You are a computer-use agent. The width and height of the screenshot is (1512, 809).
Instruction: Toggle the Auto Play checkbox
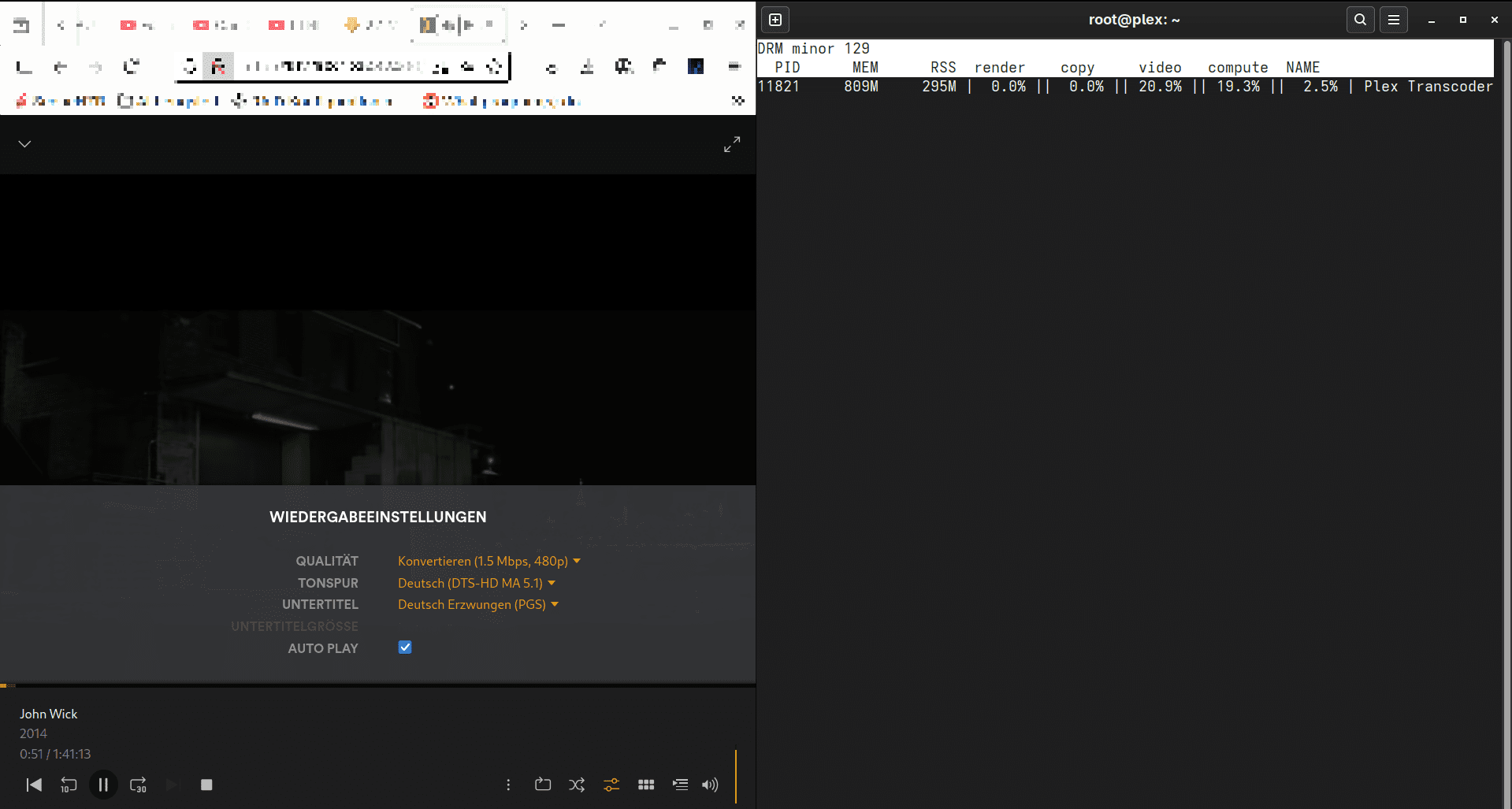tap(405, 648)
